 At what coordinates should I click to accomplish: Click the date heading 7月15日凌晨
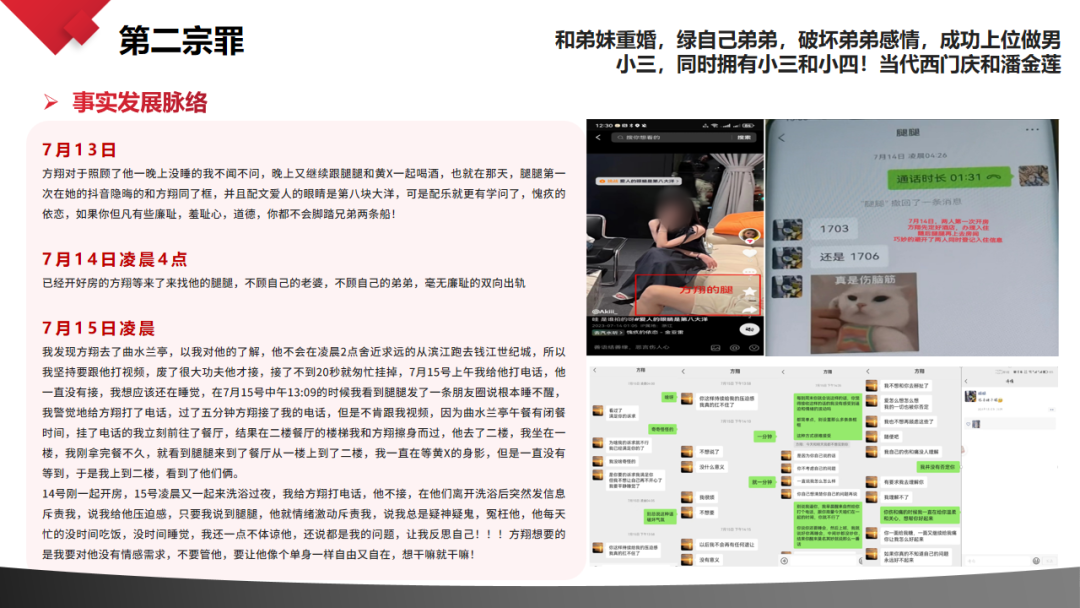pyautogui.click(x=98, y=328)
